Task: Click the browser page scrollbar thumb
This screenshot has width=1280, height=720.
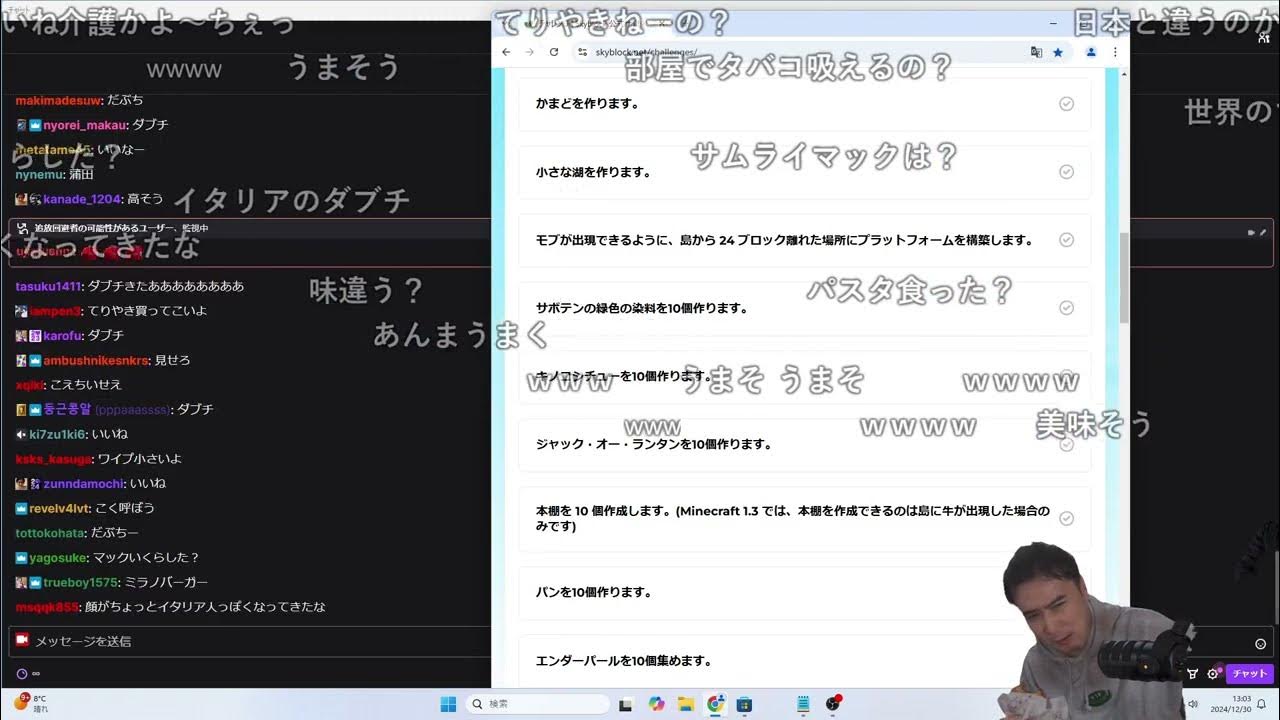Action: tap(1124, 278)
